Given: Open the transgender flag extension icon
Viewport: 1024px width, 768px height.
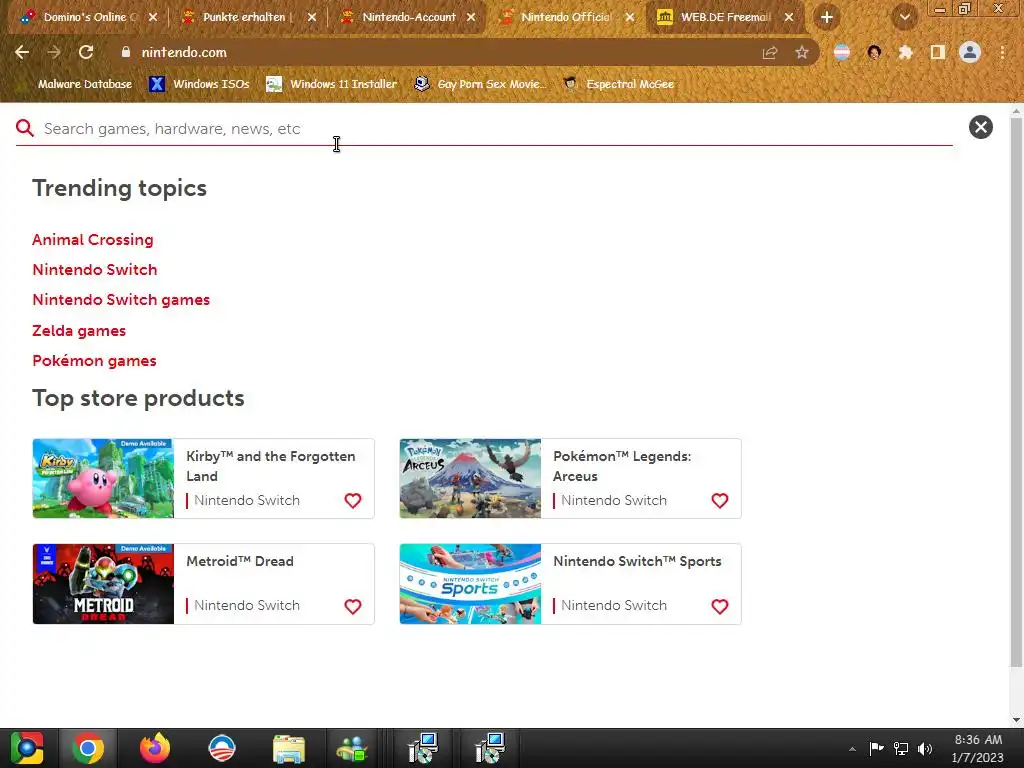Looking at the screenshot, I should (842, 52).
